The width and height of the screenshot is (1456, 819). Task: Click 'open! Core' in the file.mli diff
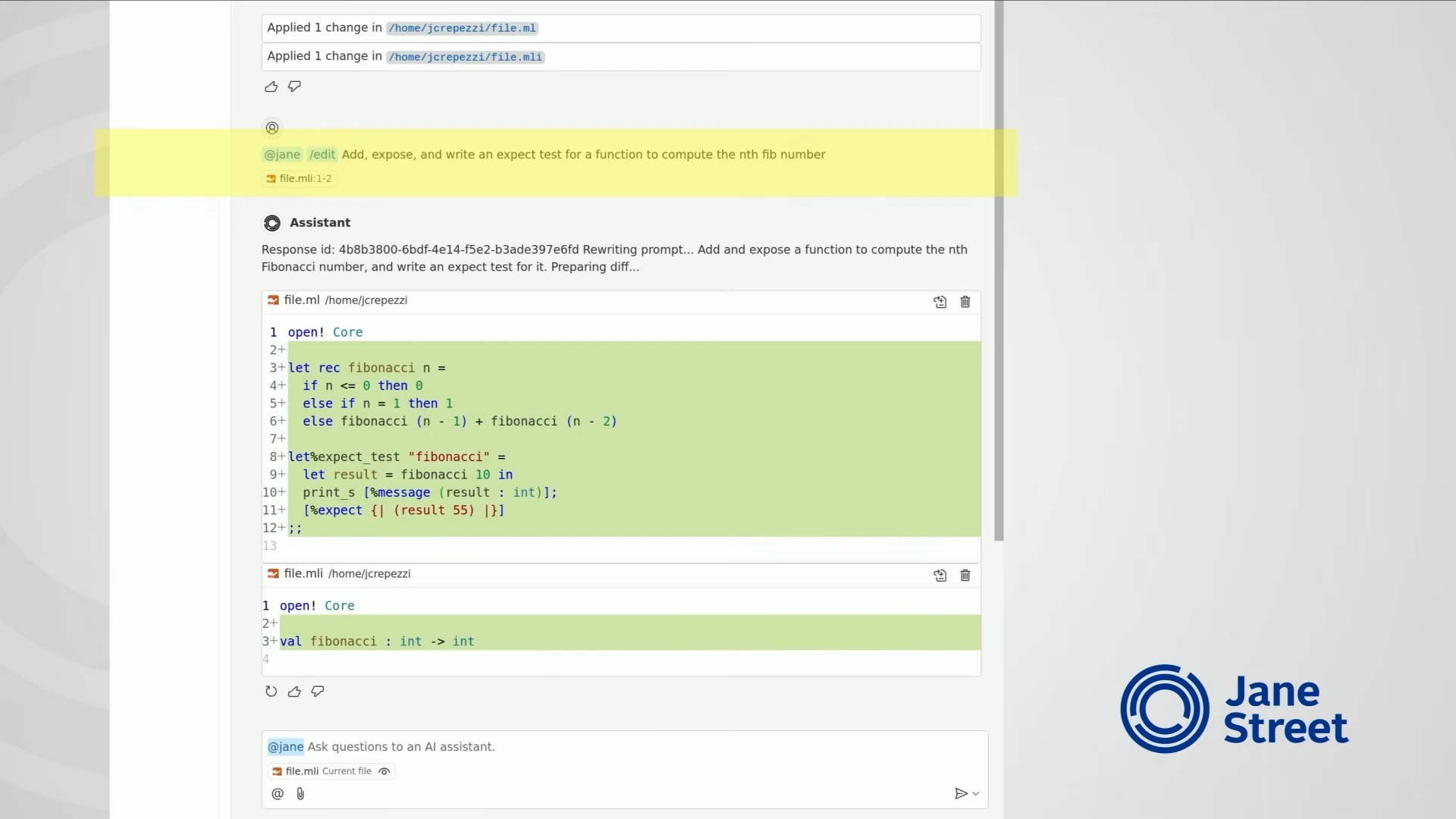point(317,606)
